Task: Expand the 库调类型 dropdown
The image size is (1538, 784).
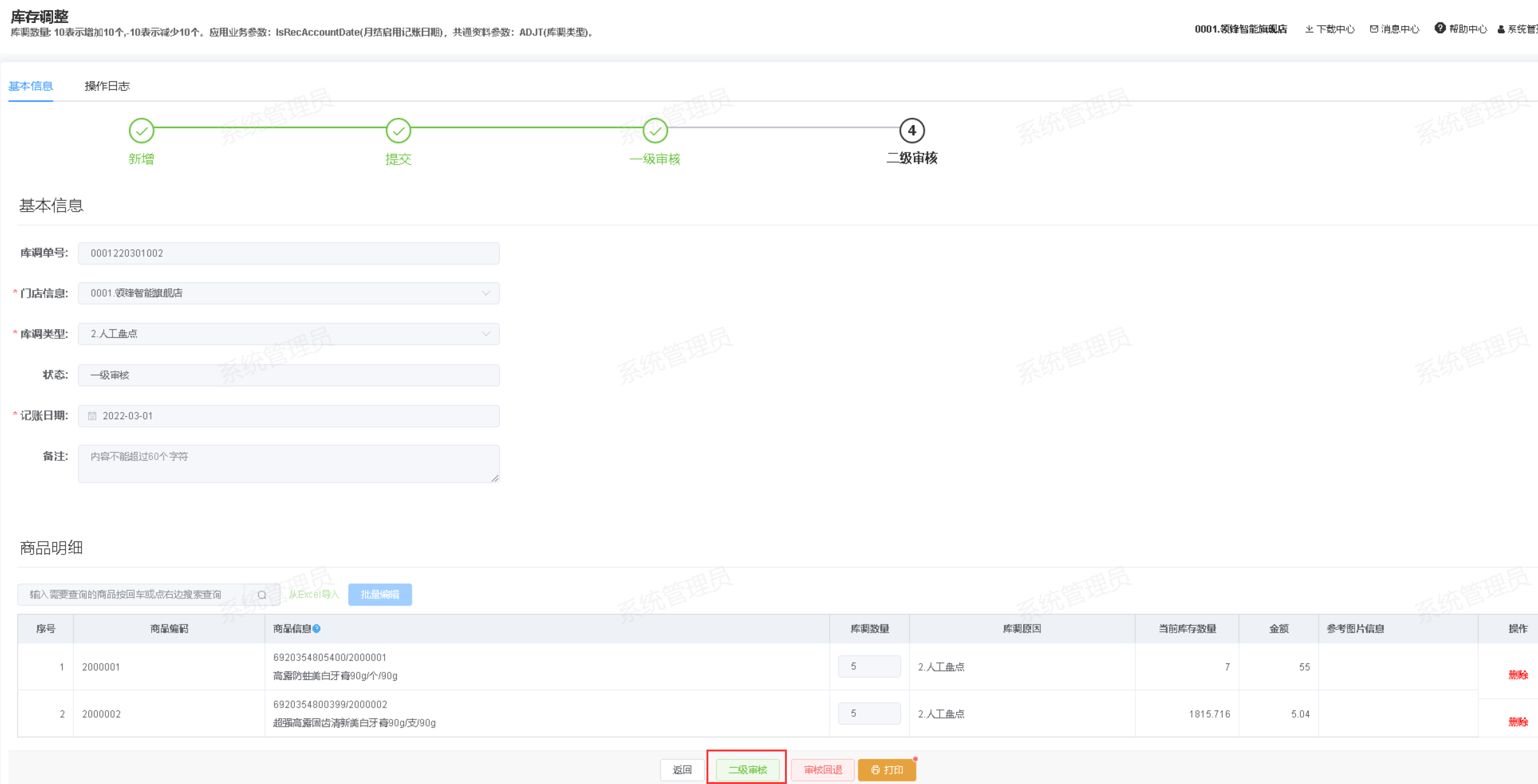Action: coord(486,334)
